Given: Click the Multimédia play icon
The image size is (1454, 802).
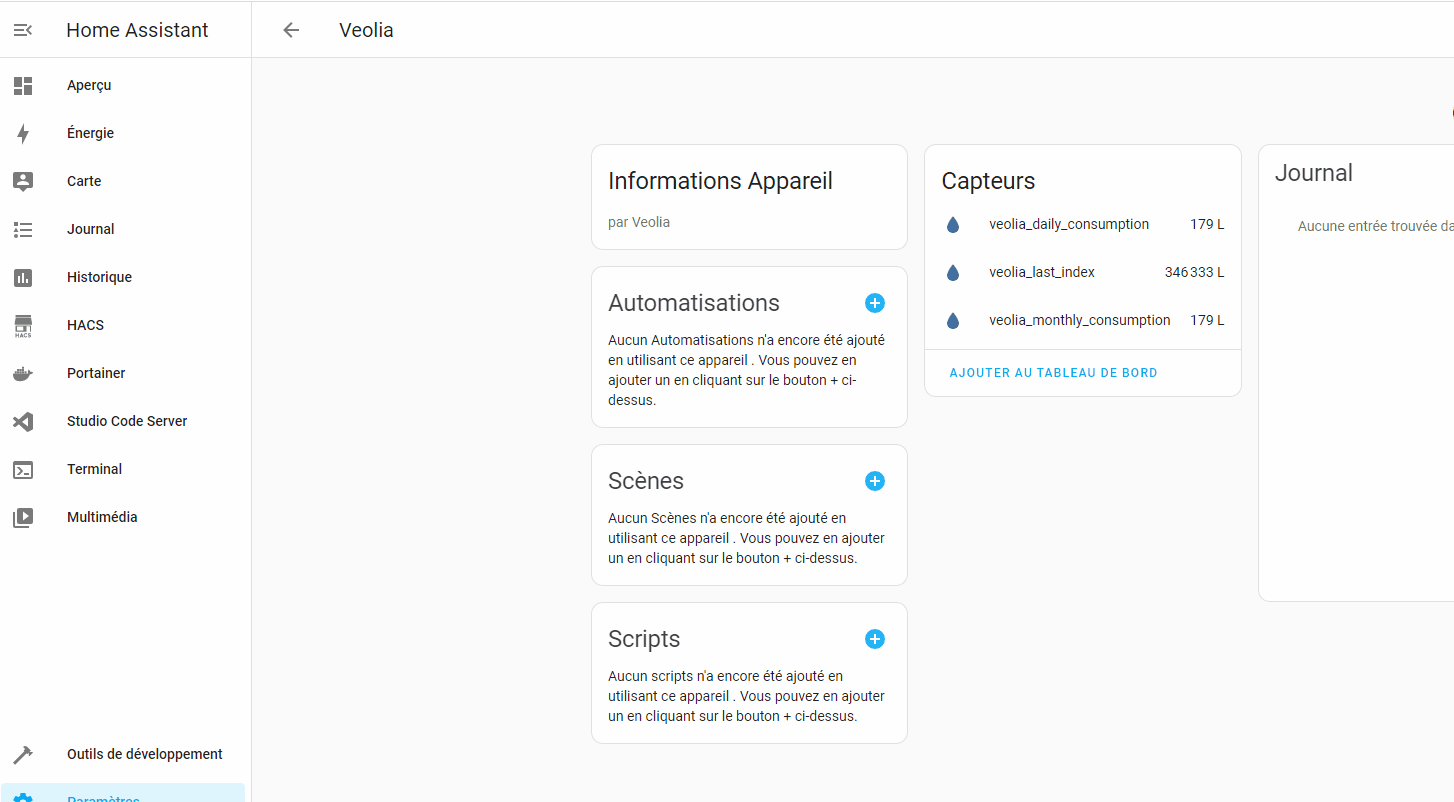Looking at the screenshot, I should (23, 518).
